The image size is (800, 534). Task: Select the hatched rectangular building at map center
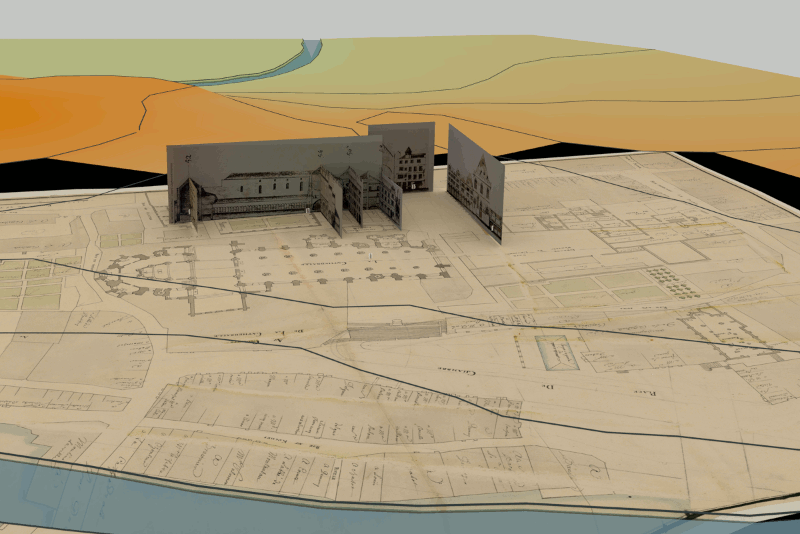pos(395,330)
